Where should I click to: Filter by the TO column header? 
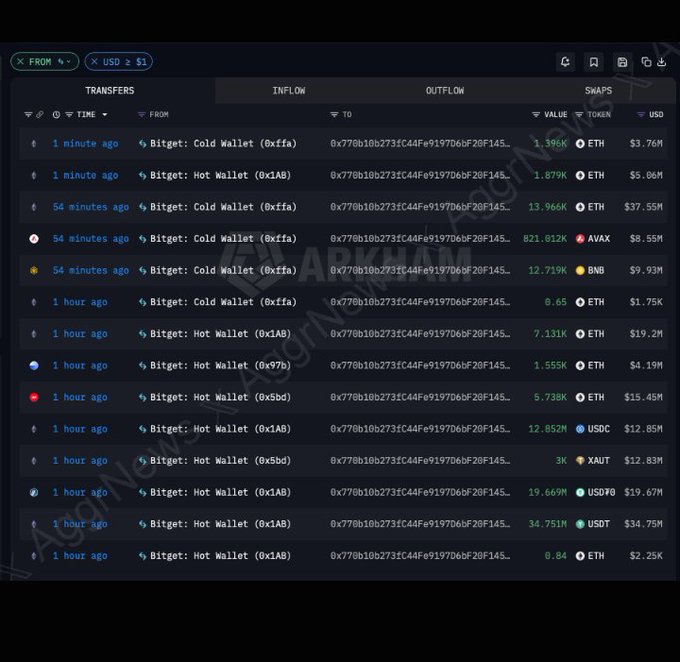coord(341,115)
